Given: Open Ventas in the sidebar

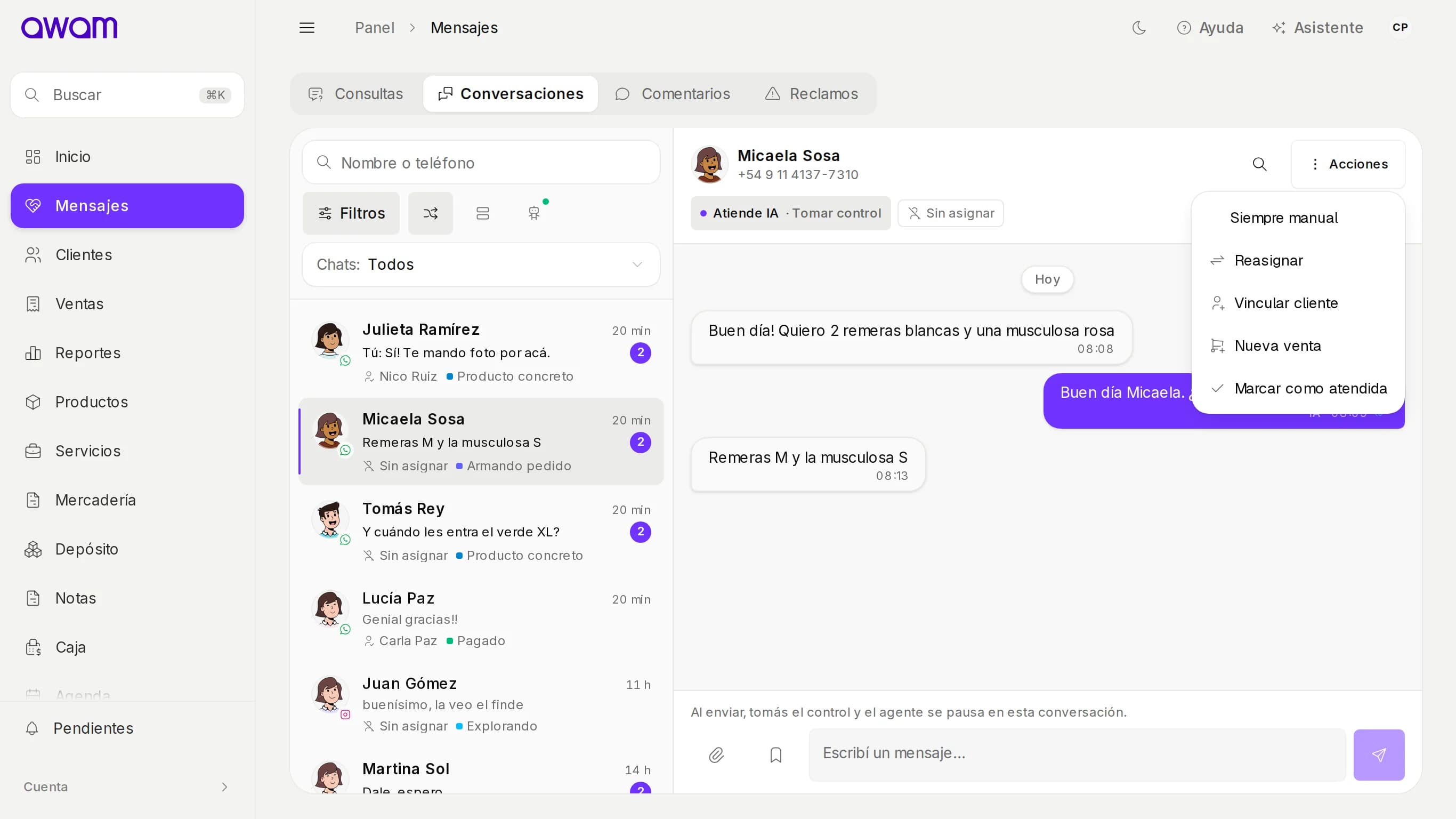Looking at the screenshot, I should [x=127, y=304].
